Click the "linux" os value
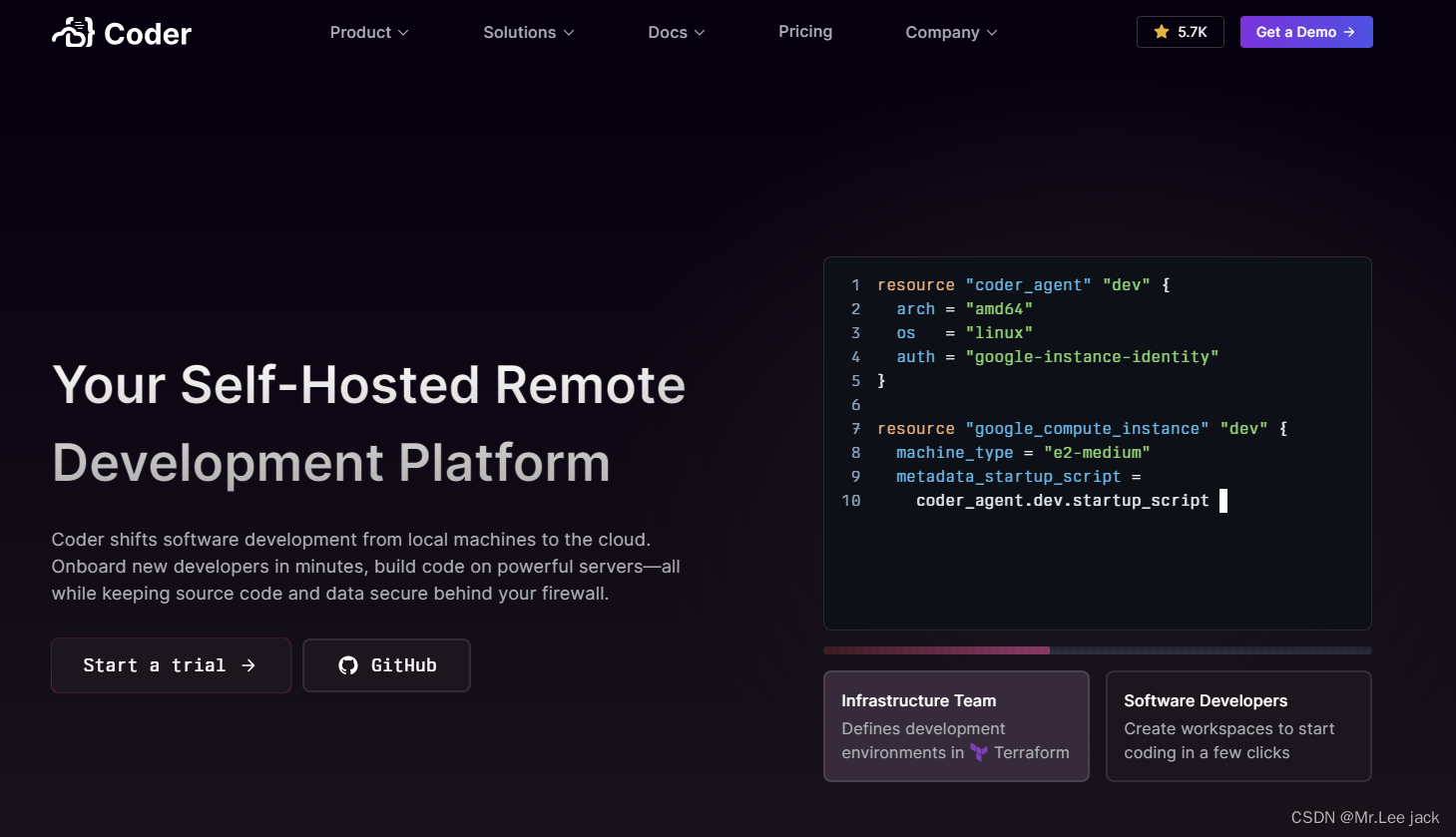This screenshot has width=1456, height=837. [999, 333]
